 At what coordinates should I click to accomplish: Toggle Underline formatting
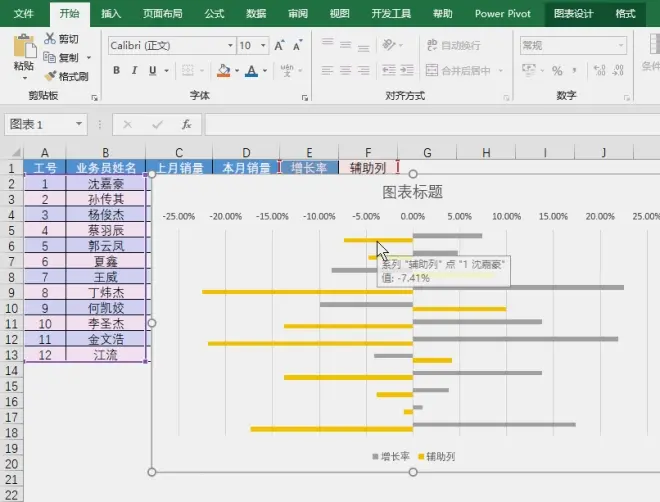(152, 70)
